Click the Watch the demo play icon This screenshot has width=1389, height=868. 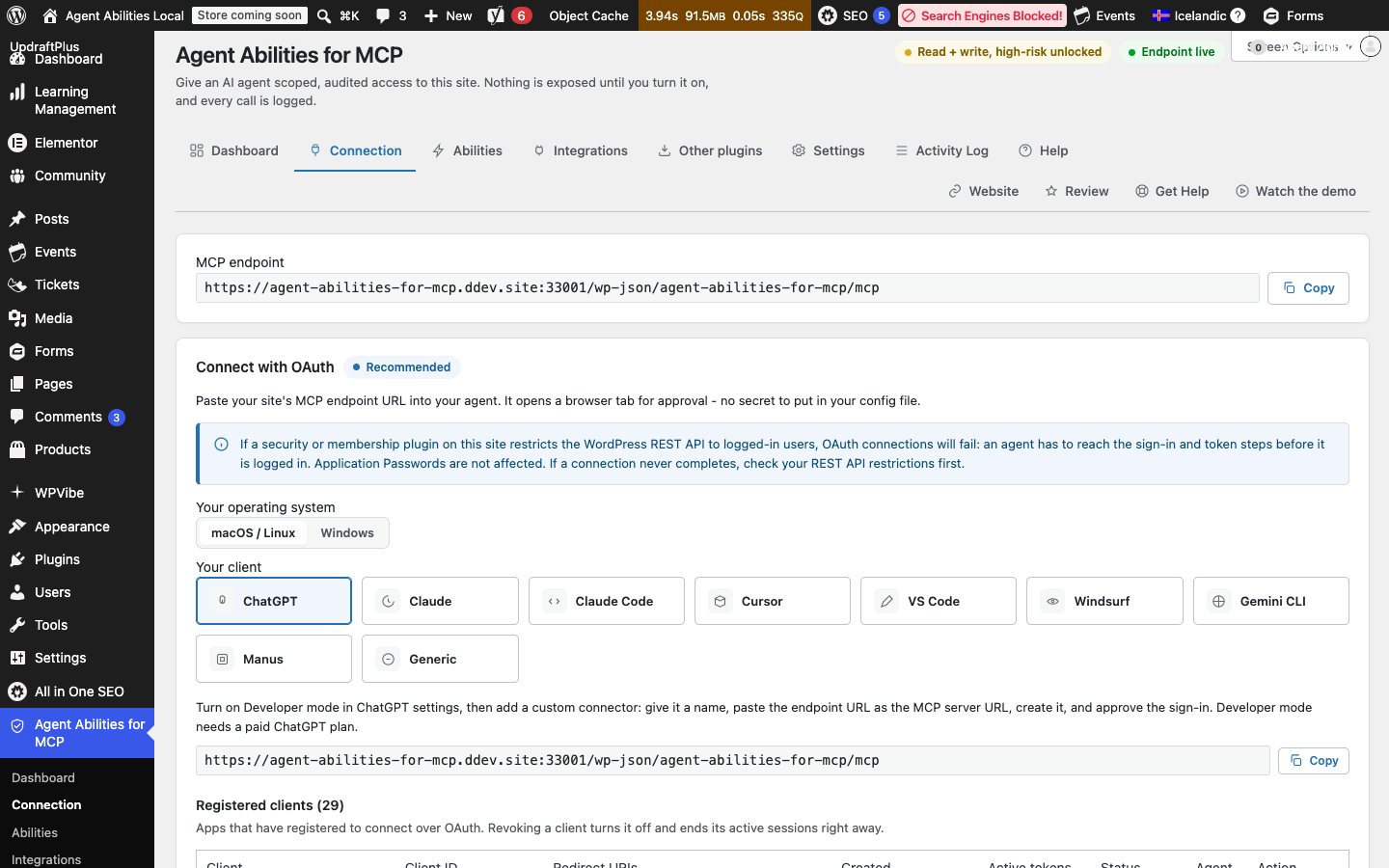[x=1242, y=191]
